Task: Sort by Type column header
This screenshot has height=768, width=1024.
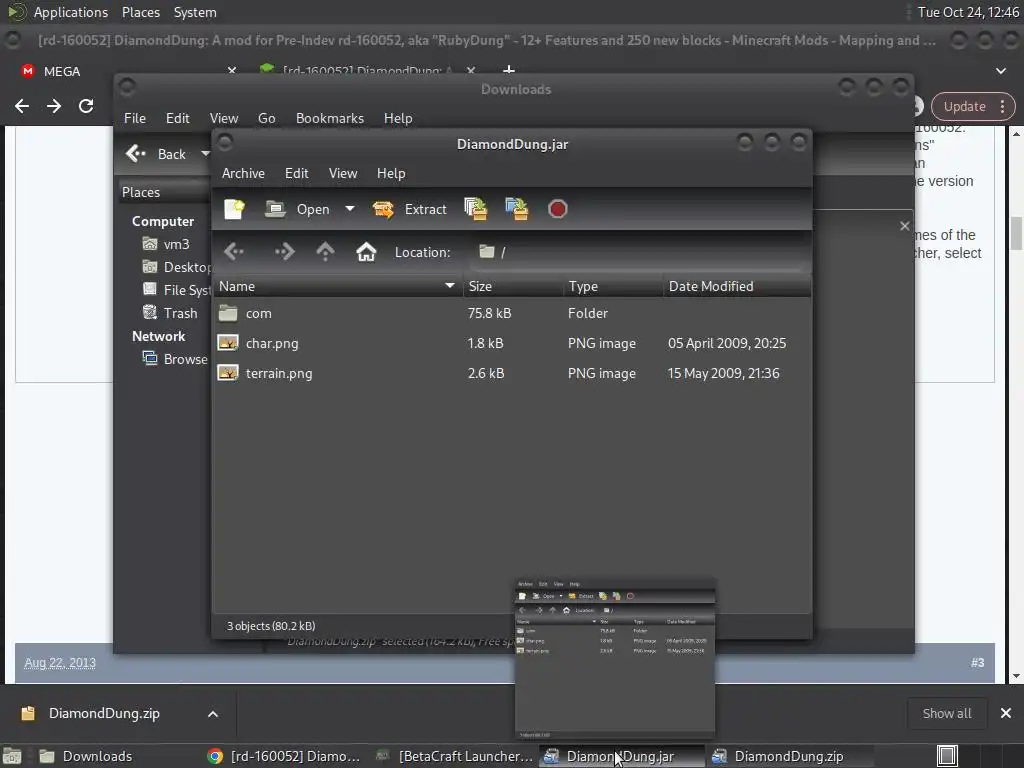Action: point(613,286)
